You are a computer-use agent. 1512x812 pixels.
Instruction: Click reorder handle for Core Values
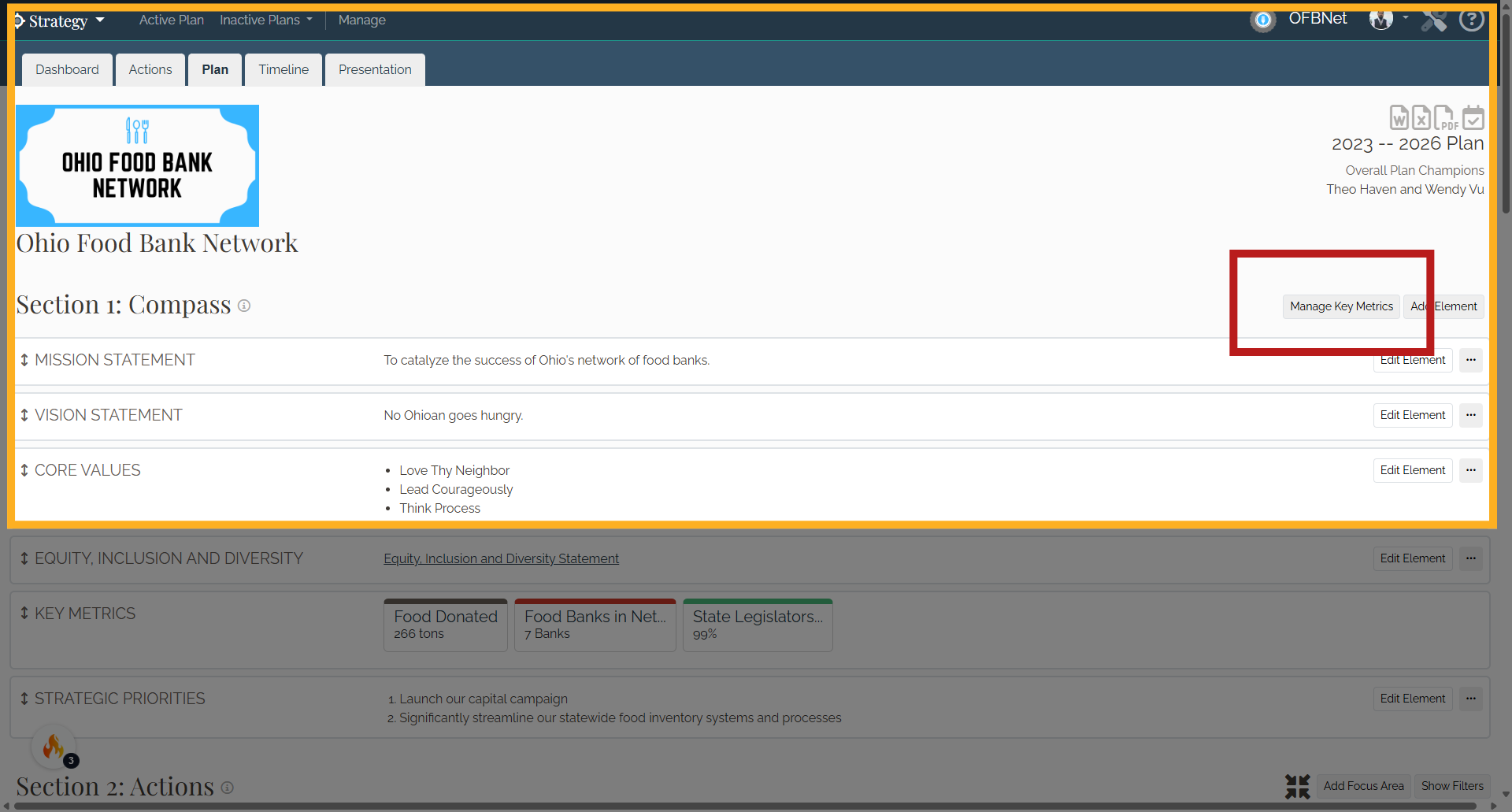pyautogui.click(x=24, y=470)
